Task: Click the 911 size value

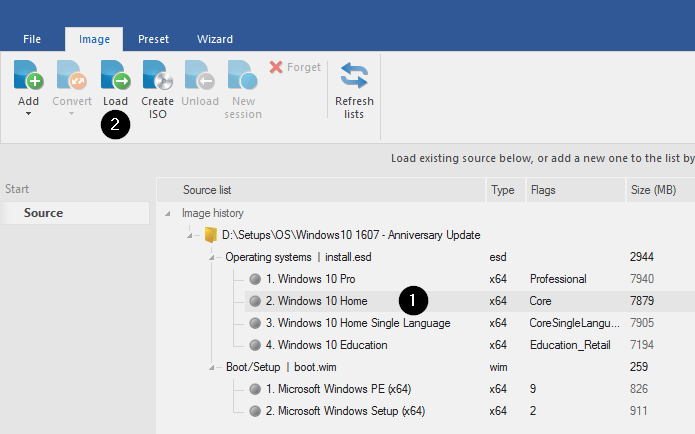Action: pos(638,411)
